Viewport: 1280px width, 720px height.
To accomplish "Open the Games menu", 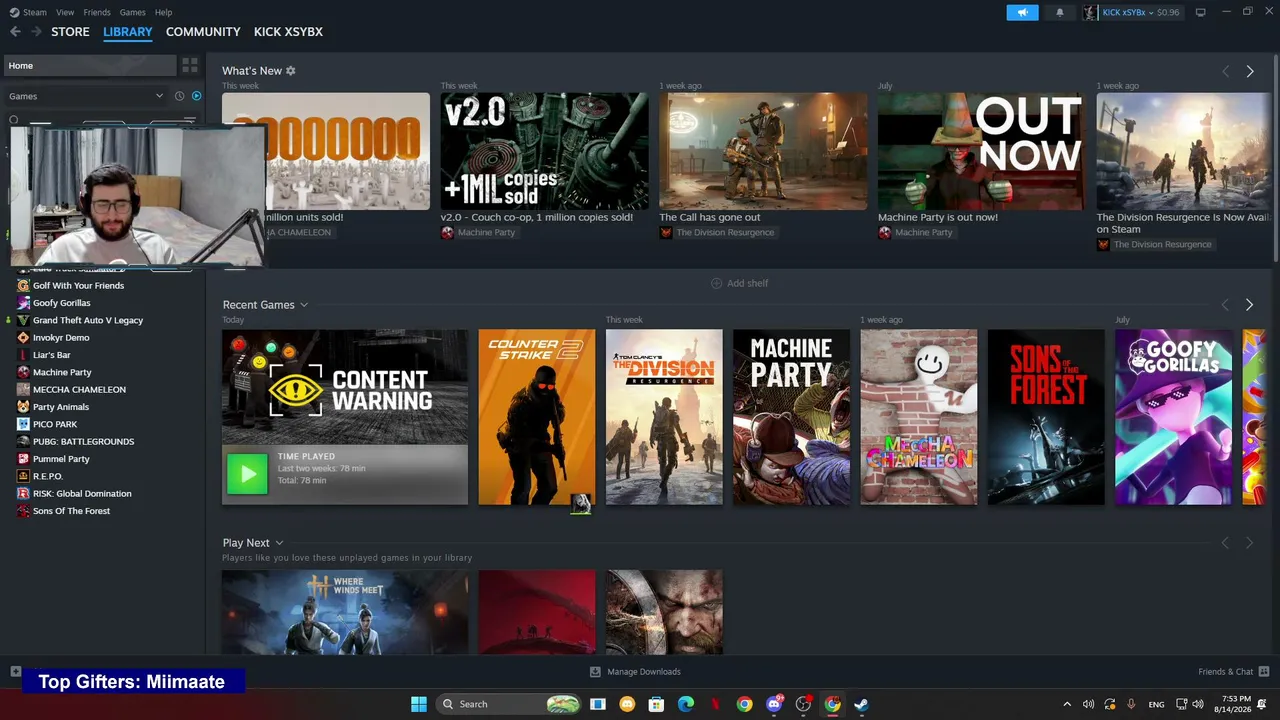I will (x=132, y=12).
